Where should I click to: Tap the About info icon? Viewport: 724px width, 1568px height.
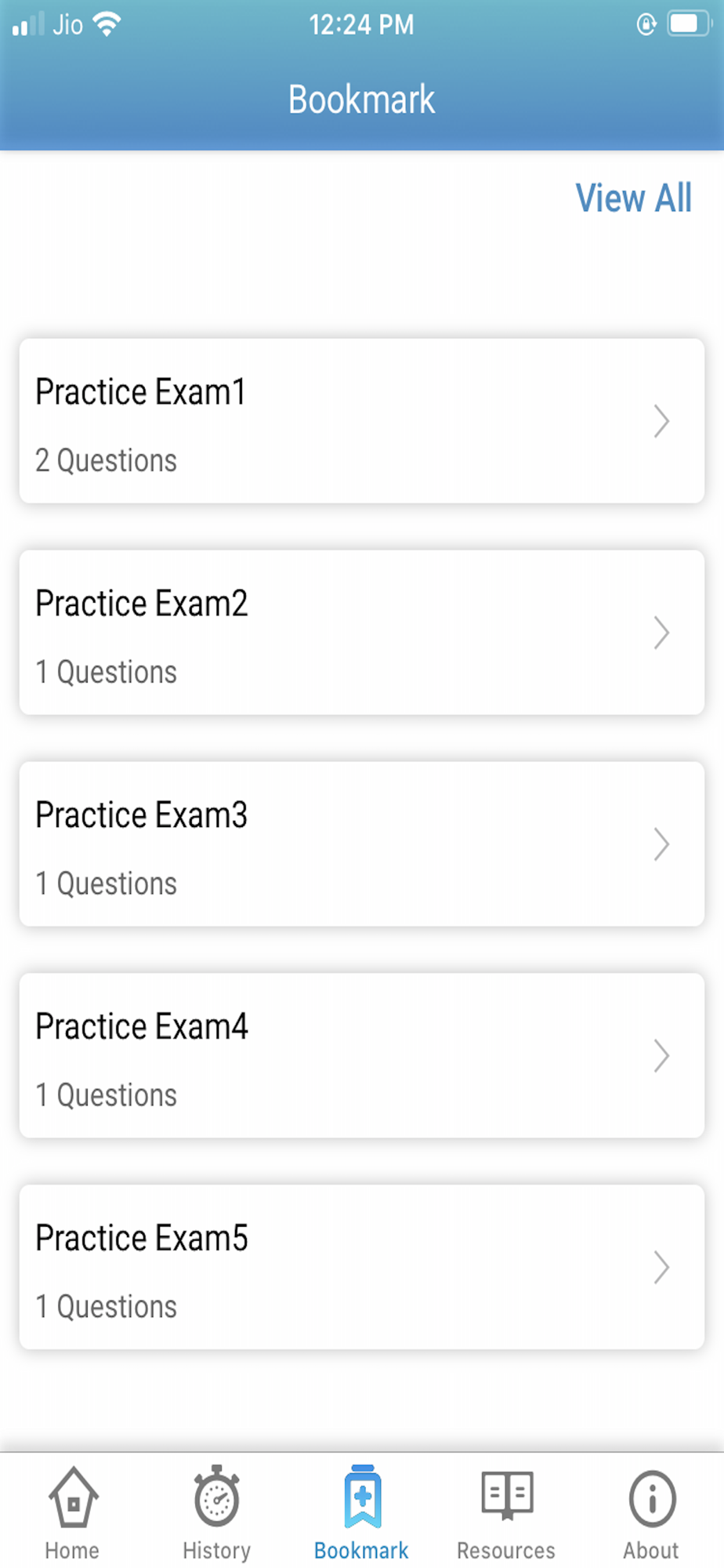[652, 1498]
